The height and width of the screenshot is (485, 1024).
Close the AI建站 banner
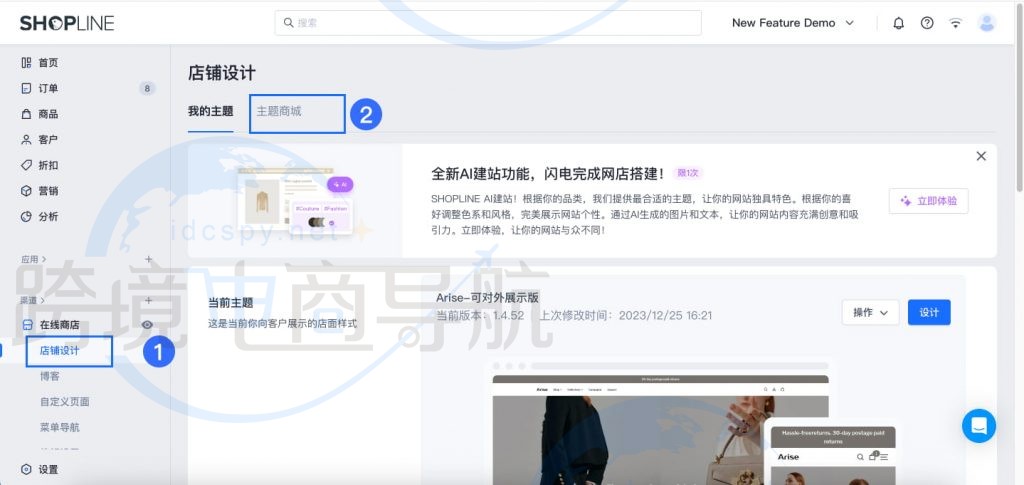coord(981,156)
